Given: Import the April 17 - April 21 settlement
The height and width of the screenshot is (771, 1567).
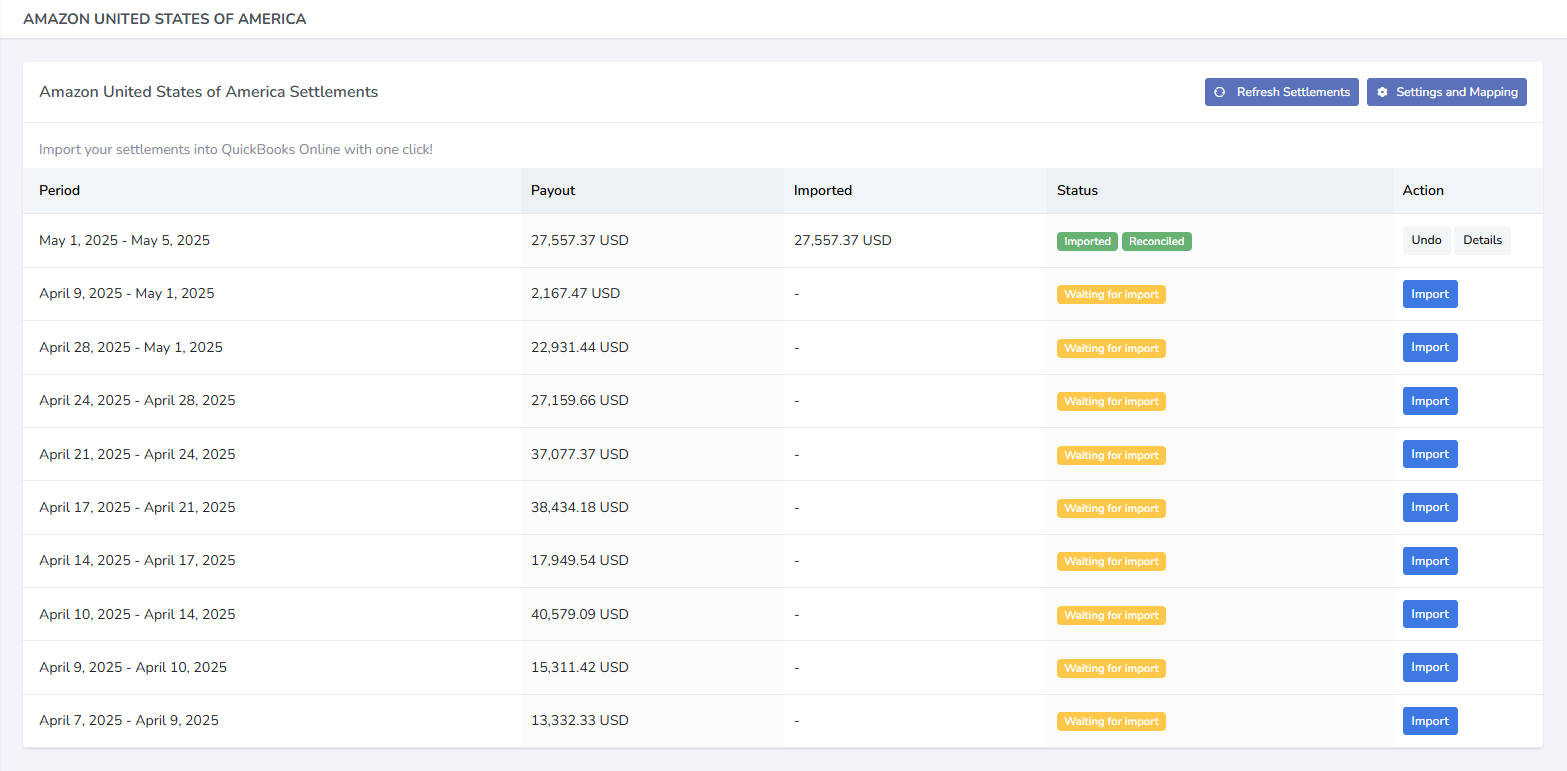Looking at the screenshot, I should [x=1430, y=507].
